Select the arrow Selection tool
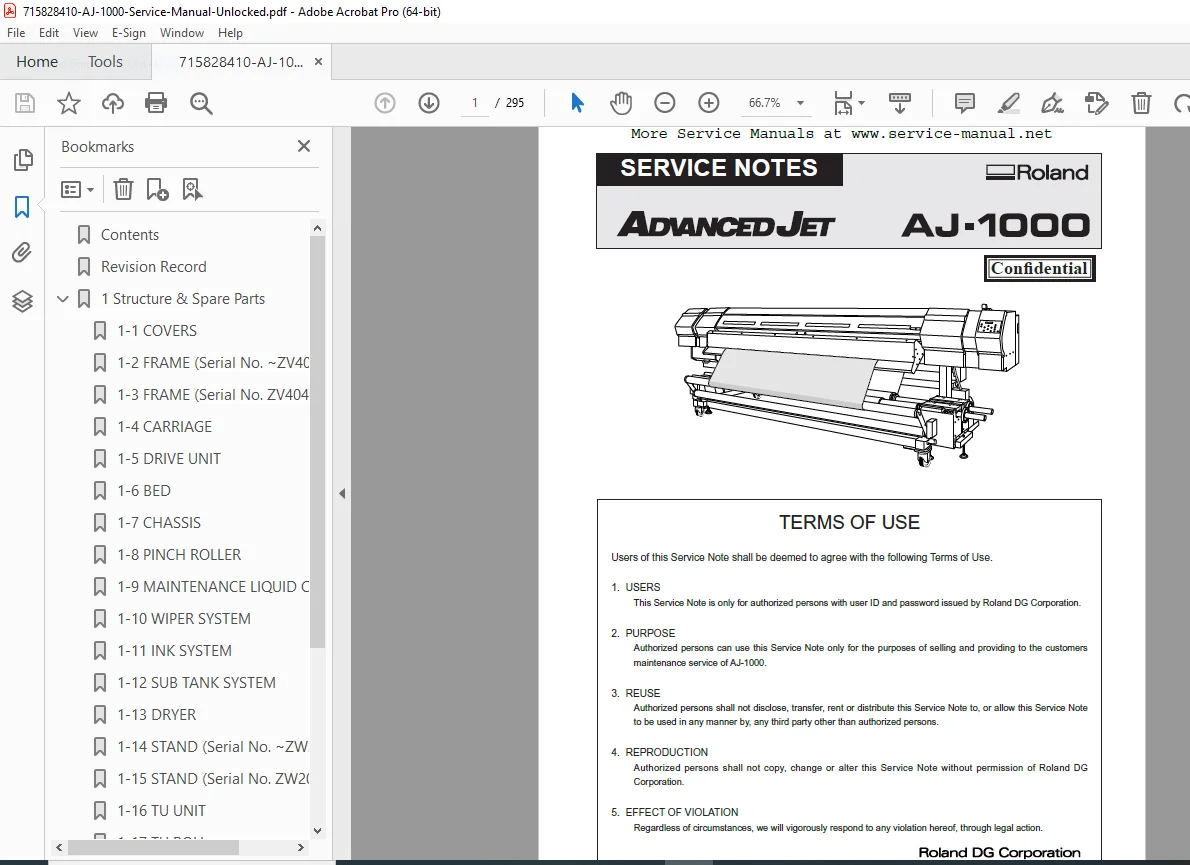1190x865 pixels. [x=578, y=102]
